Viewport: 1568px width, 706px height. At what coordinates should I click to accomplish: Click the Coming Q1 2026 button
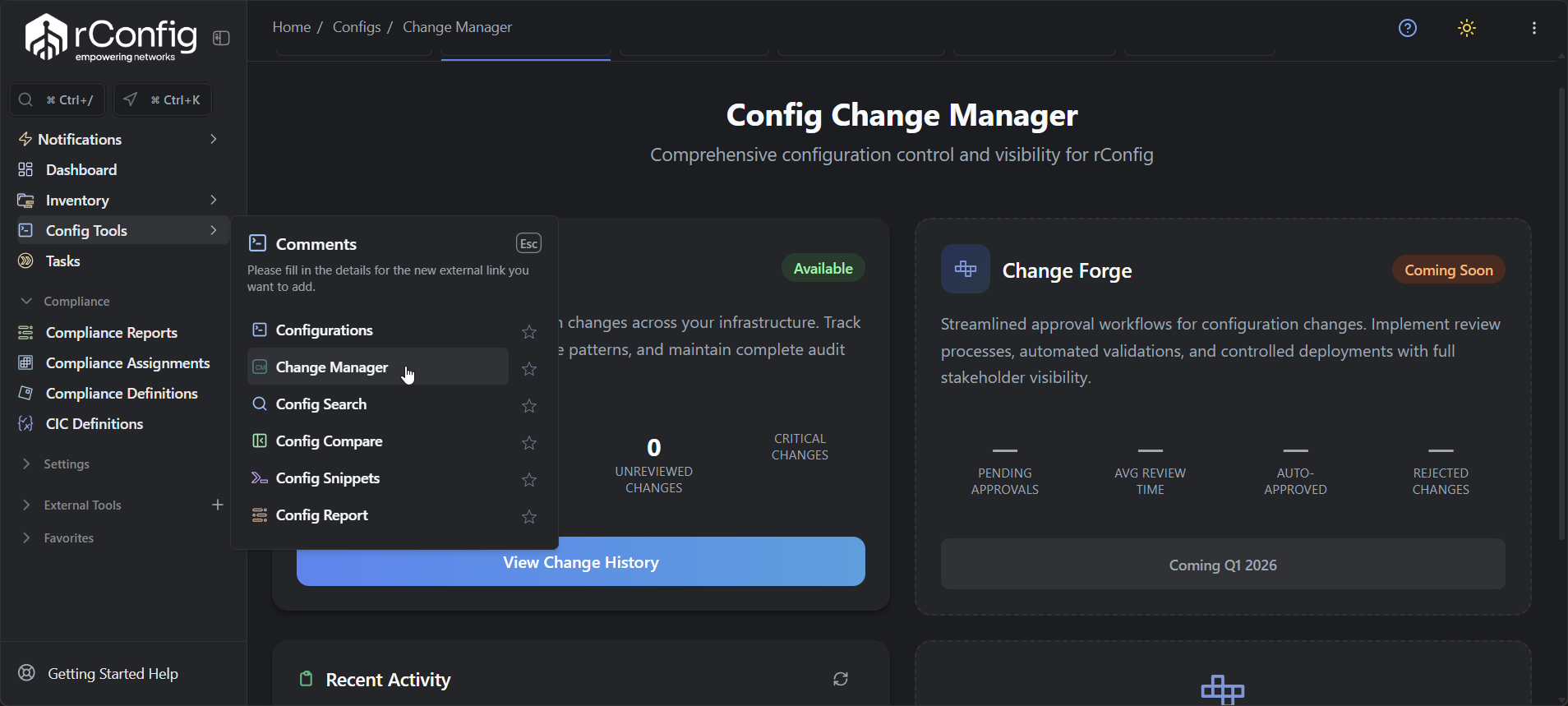pyautogui.click(x=1223, y=565)
